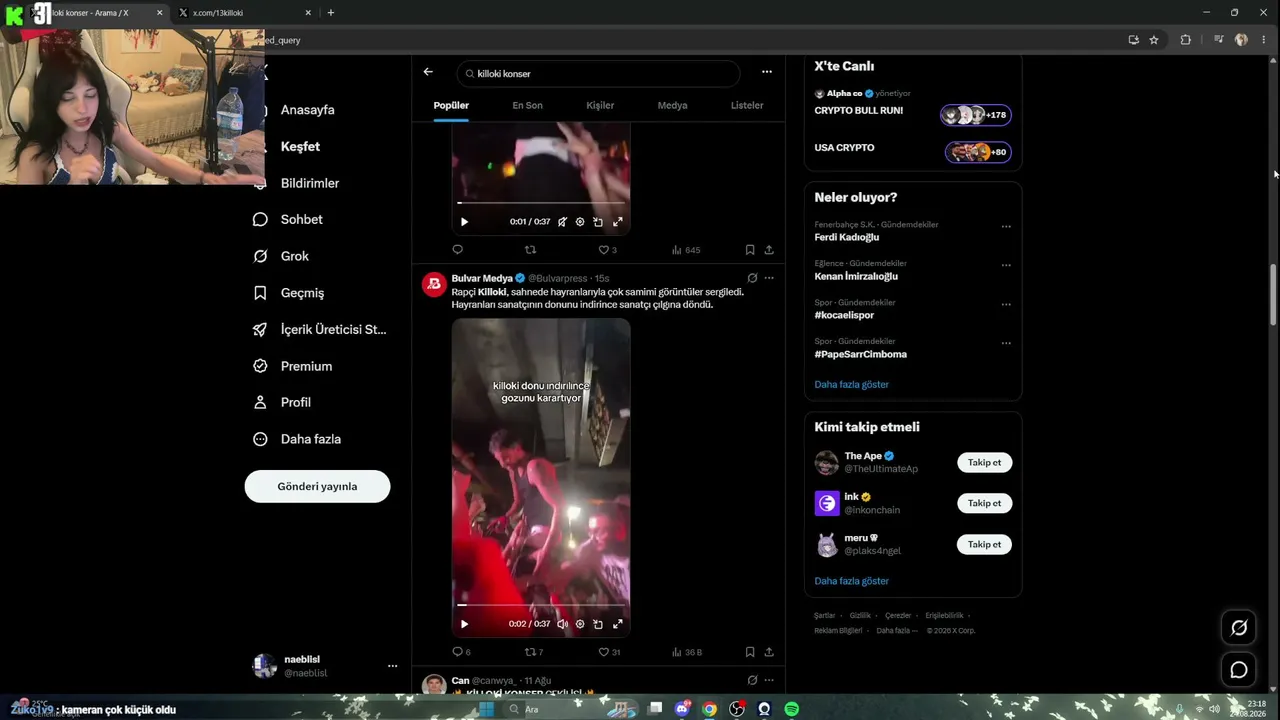Open Bildirimler in the sidebar
Screen dimensions: 1280x720
[x=309, y=183]
